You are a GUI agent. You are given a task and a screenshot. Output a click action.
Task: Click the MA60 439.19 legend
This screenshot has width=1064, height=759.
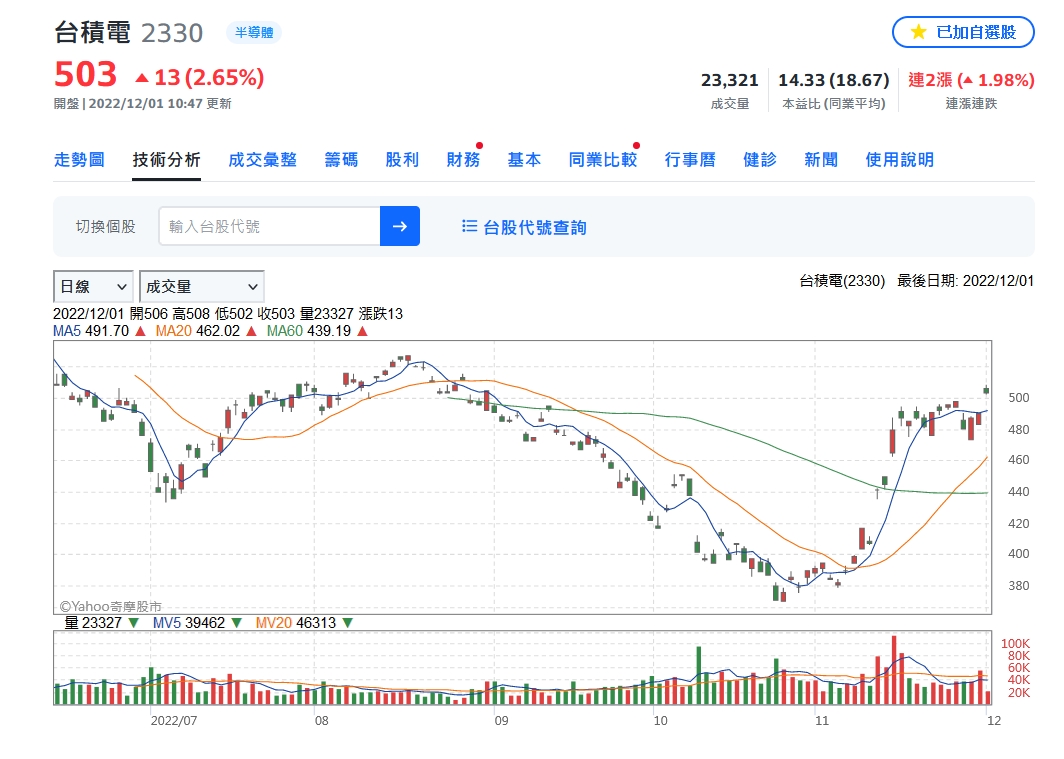[316, 331]
